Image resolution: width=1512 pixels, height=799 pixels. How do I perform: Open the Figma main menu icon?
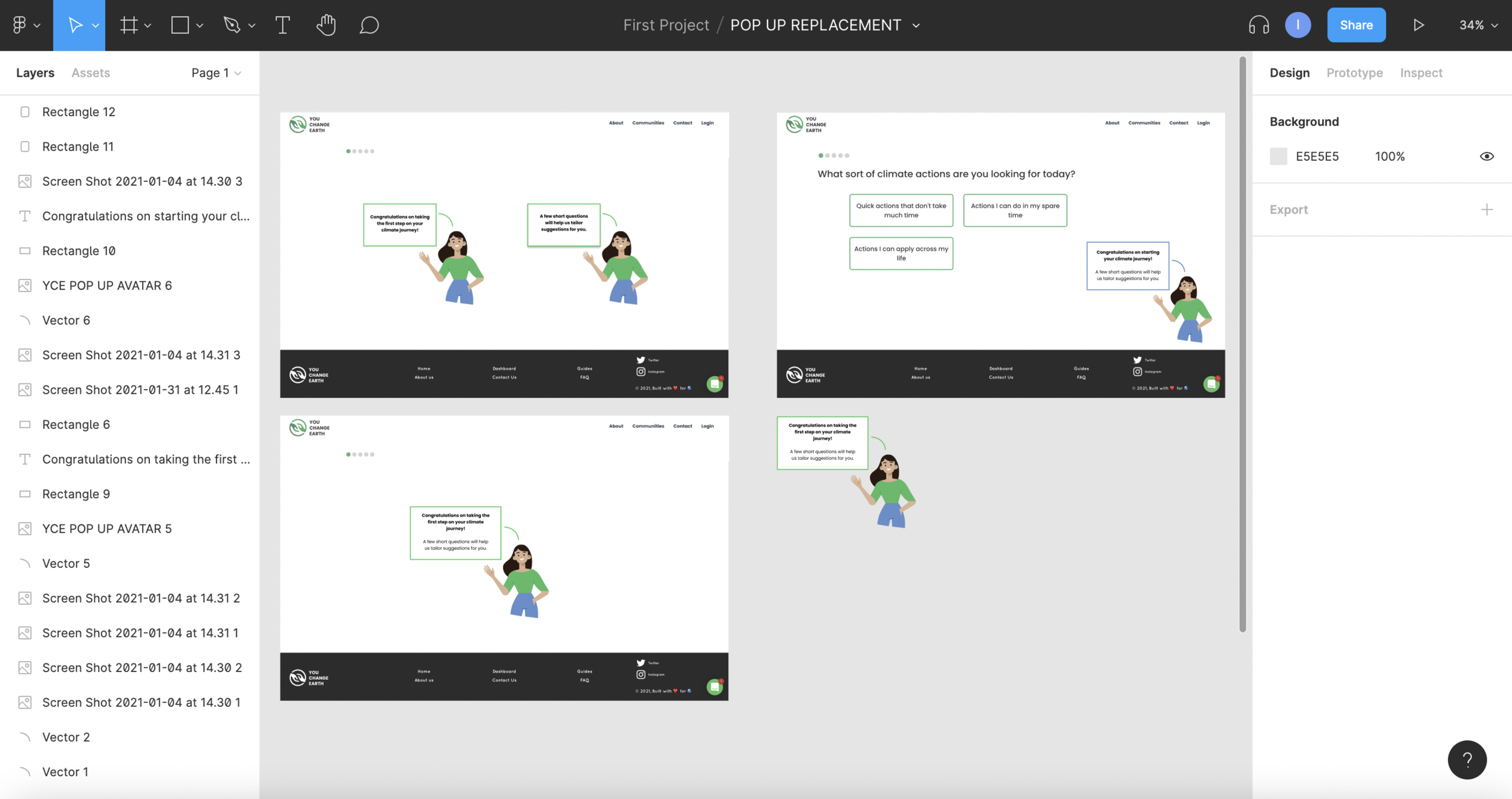(19, 25)
